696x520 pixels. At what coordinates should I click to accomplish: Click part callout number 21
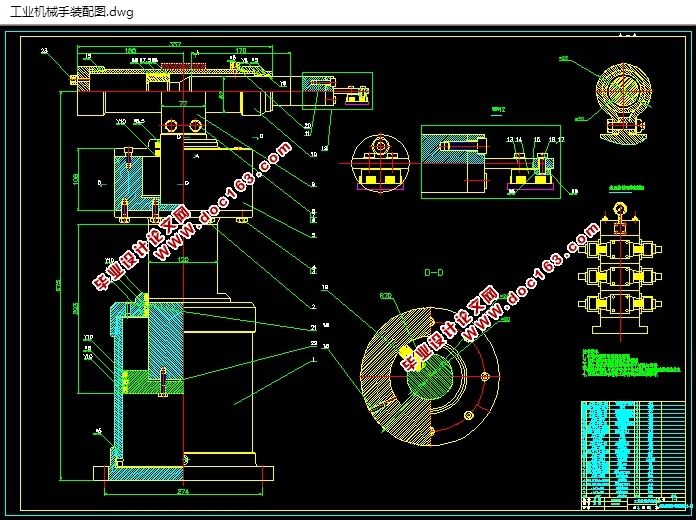click(x=313, y=328)
